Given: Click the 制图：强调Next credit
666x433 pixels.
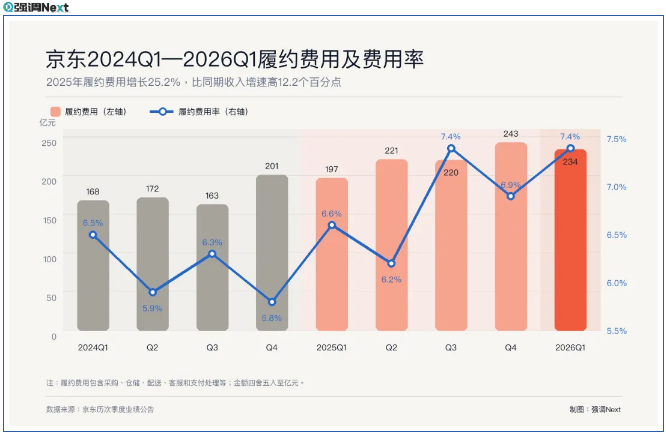Looking at the screenshot, I should (595, 410).
